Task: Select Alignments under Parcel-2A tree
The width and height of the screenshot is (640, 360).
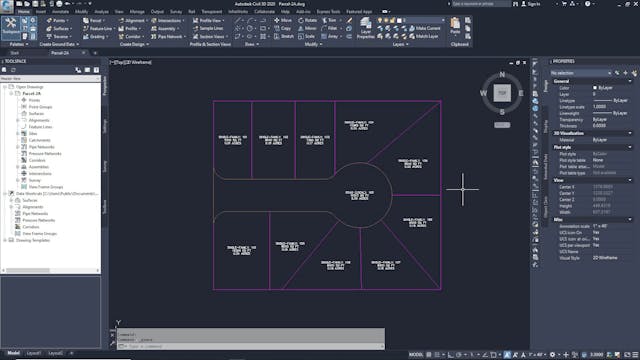Action: 39,120
